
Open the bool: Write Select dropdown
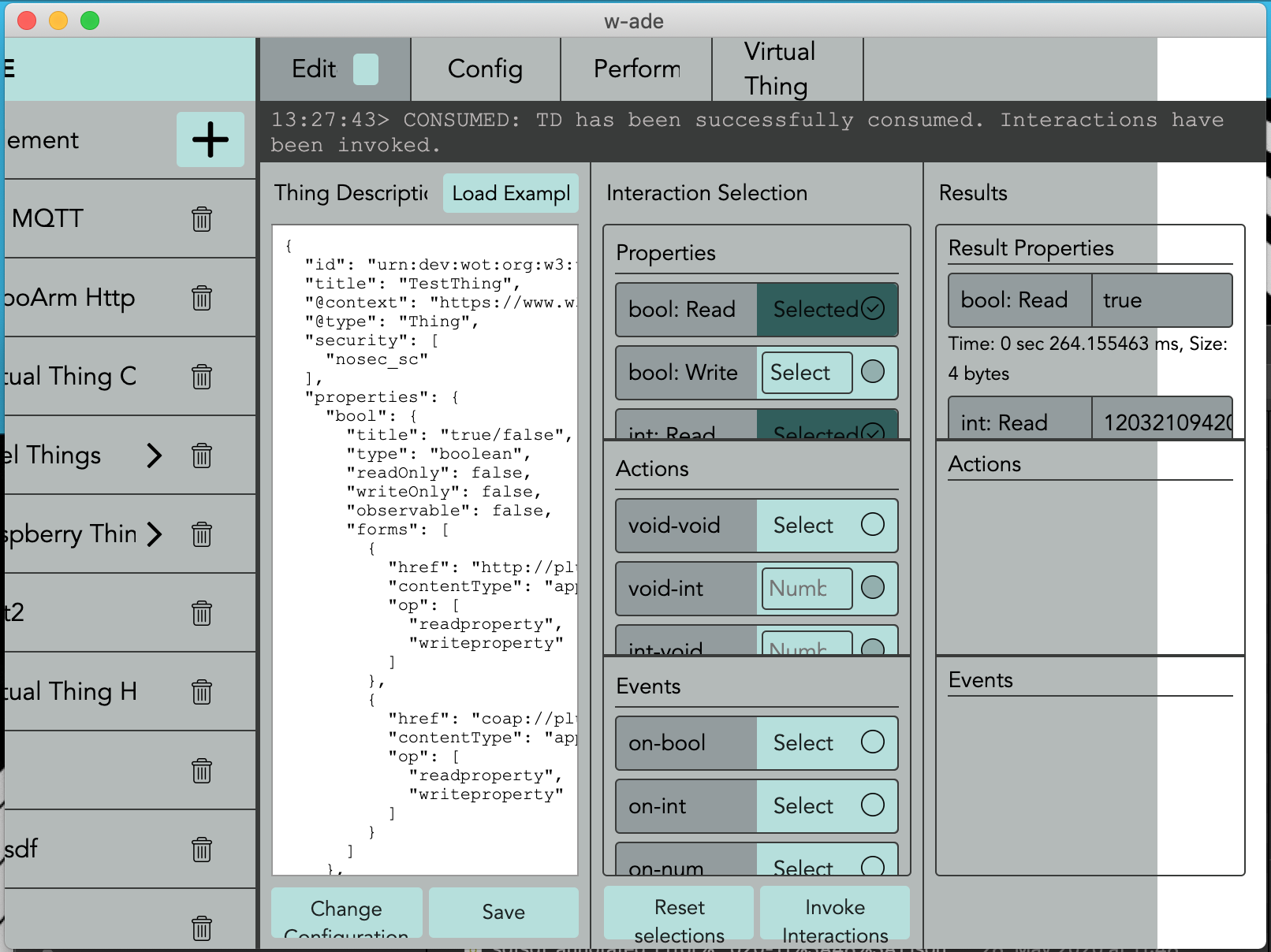[x=807, y=372]
